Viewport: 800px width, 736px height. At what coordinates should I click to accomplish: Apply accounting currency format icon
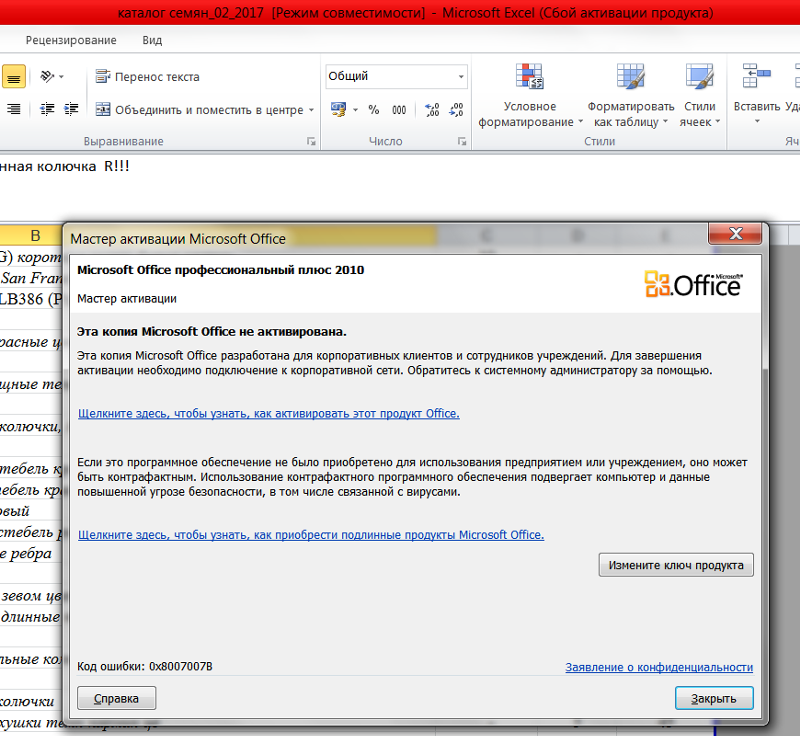[x=338, y=109]
